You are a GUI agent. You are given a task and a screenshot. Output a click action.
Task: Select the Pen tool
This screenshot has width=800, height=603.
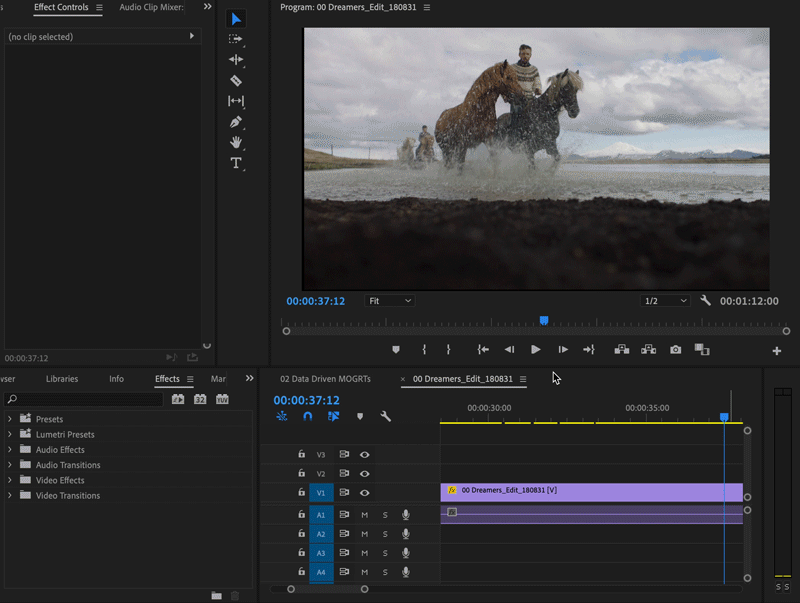click(236, 122)
